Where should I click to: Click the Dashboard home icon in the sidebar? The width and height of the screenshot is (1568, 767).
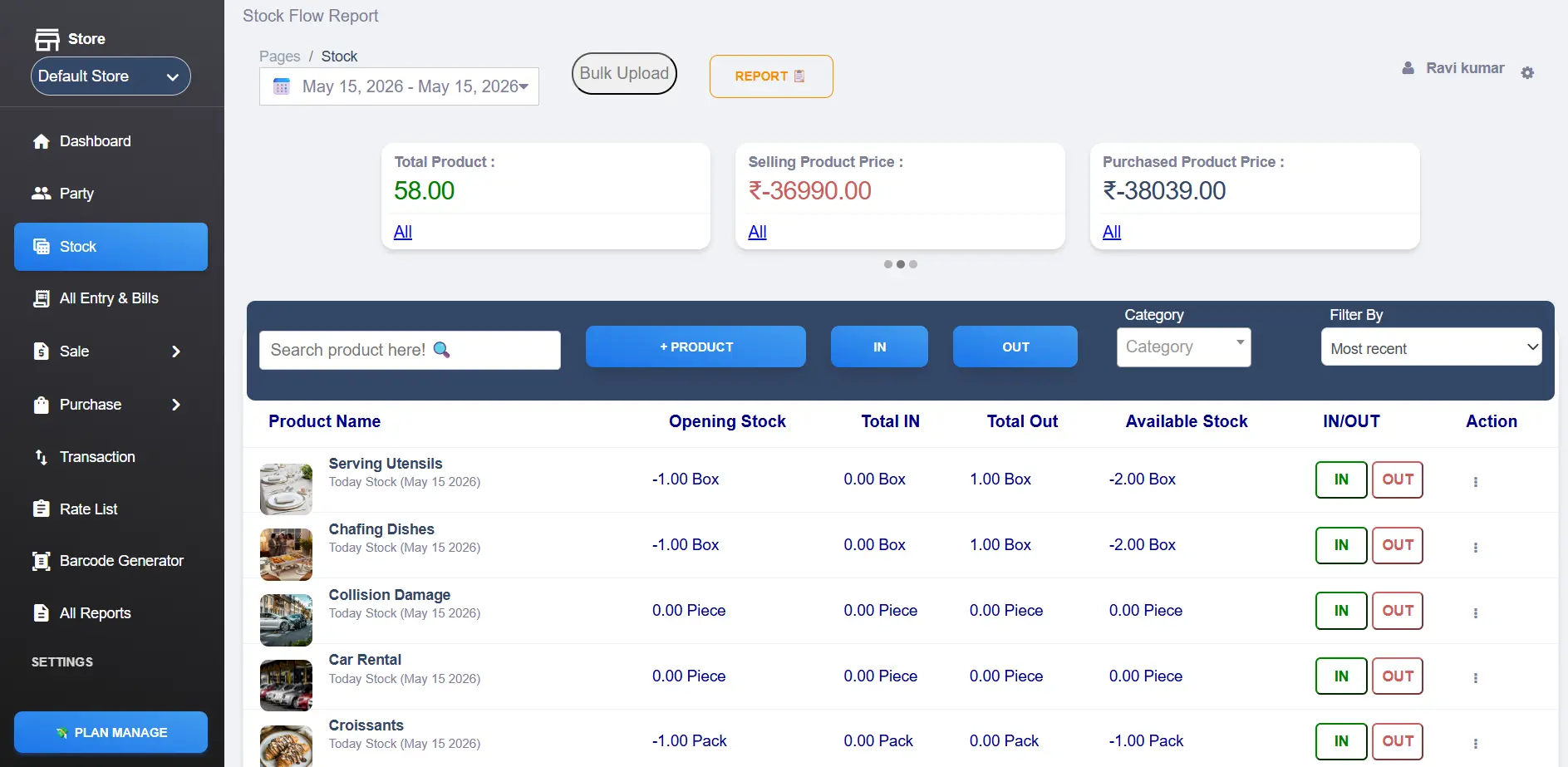[x=42, y=141]
